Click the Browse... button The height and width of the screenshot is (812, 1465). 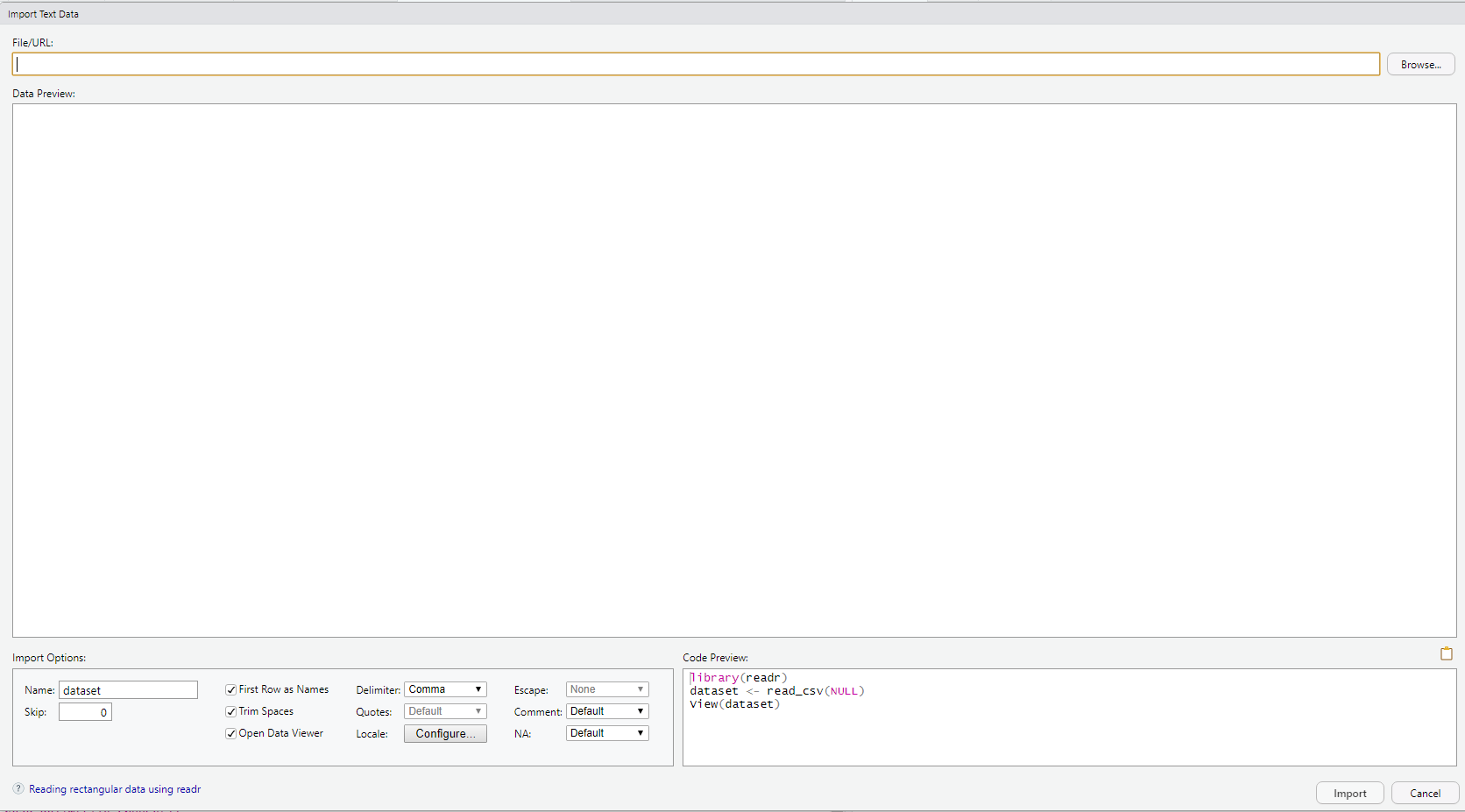click(x=1420, y=65)
